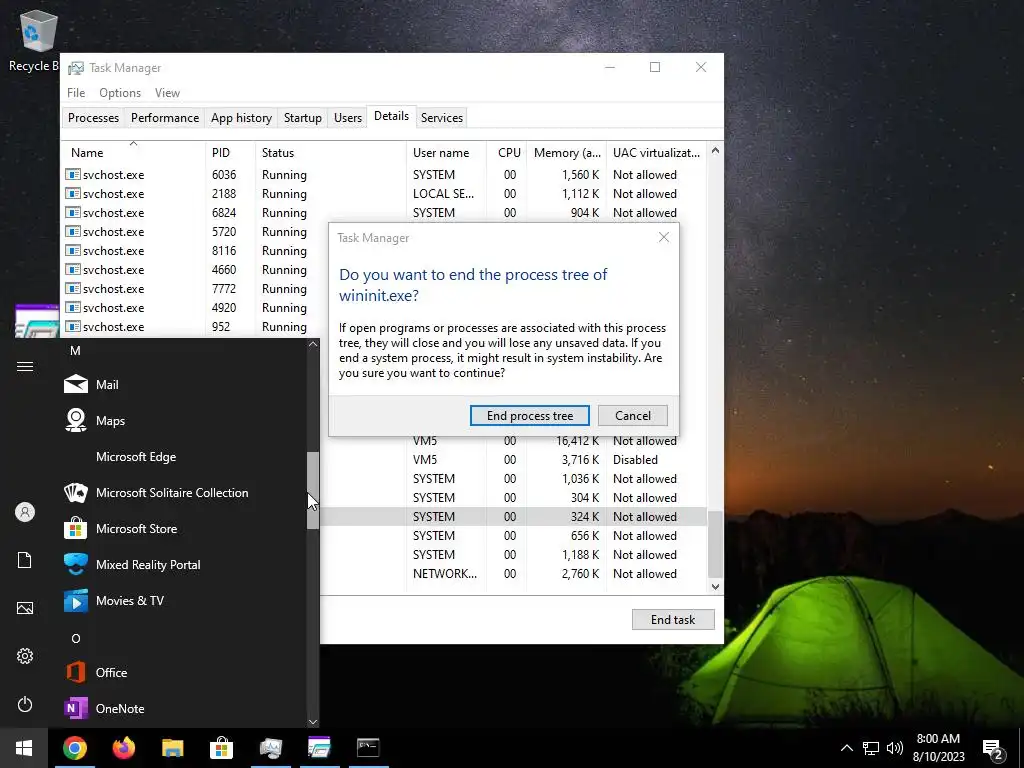Sort by User name column
Image resolution: width=1024 pixels, height=768 pixels.
point(446,153)
